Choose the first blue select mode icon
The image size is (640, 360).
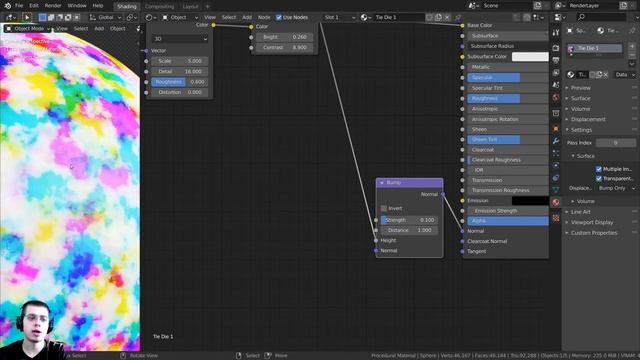click(42, 18)
